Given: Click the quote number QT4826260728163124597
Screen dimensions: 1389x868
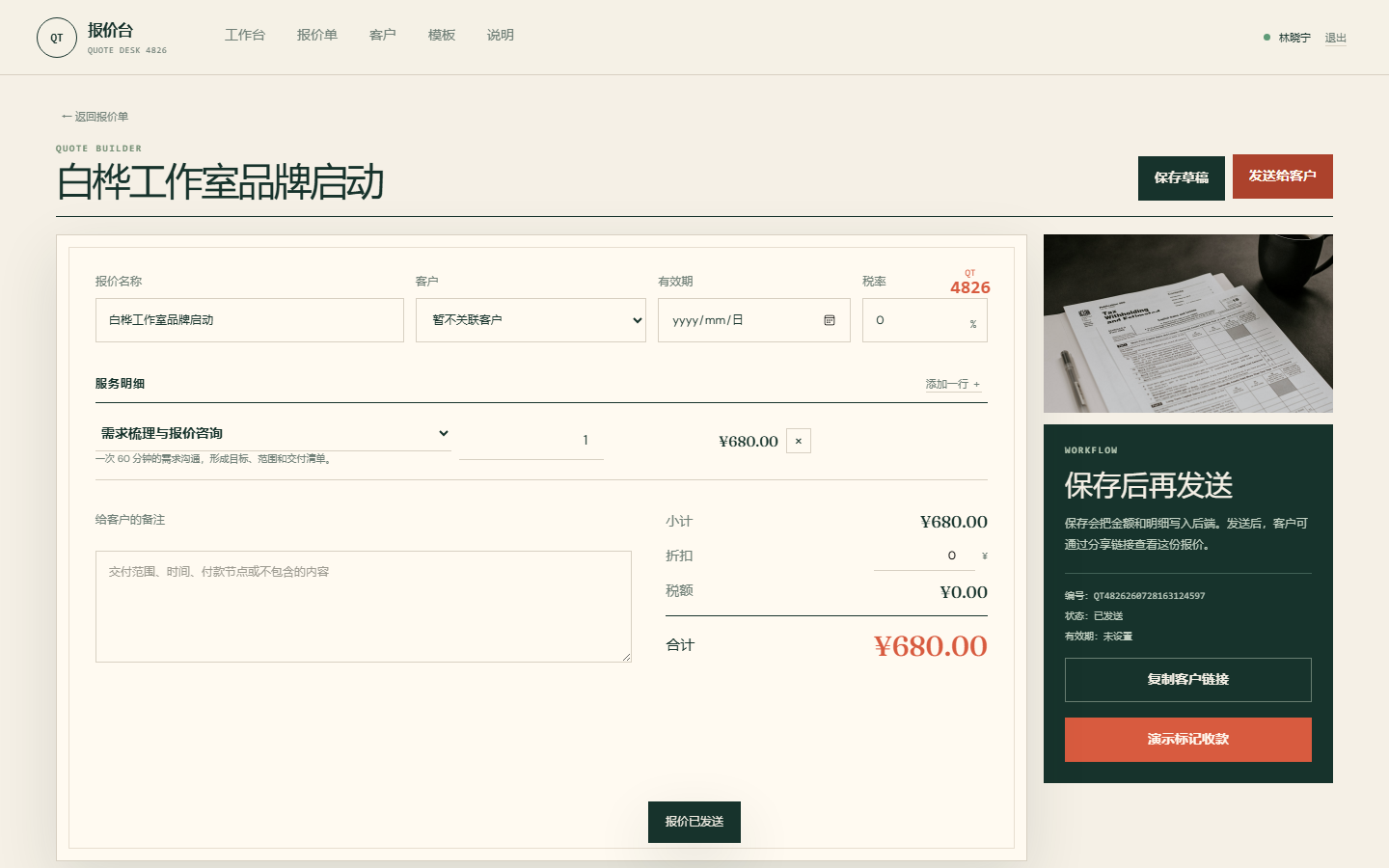Looking at the screenshot, I should pyautogui.click(x=1149, y=596).
